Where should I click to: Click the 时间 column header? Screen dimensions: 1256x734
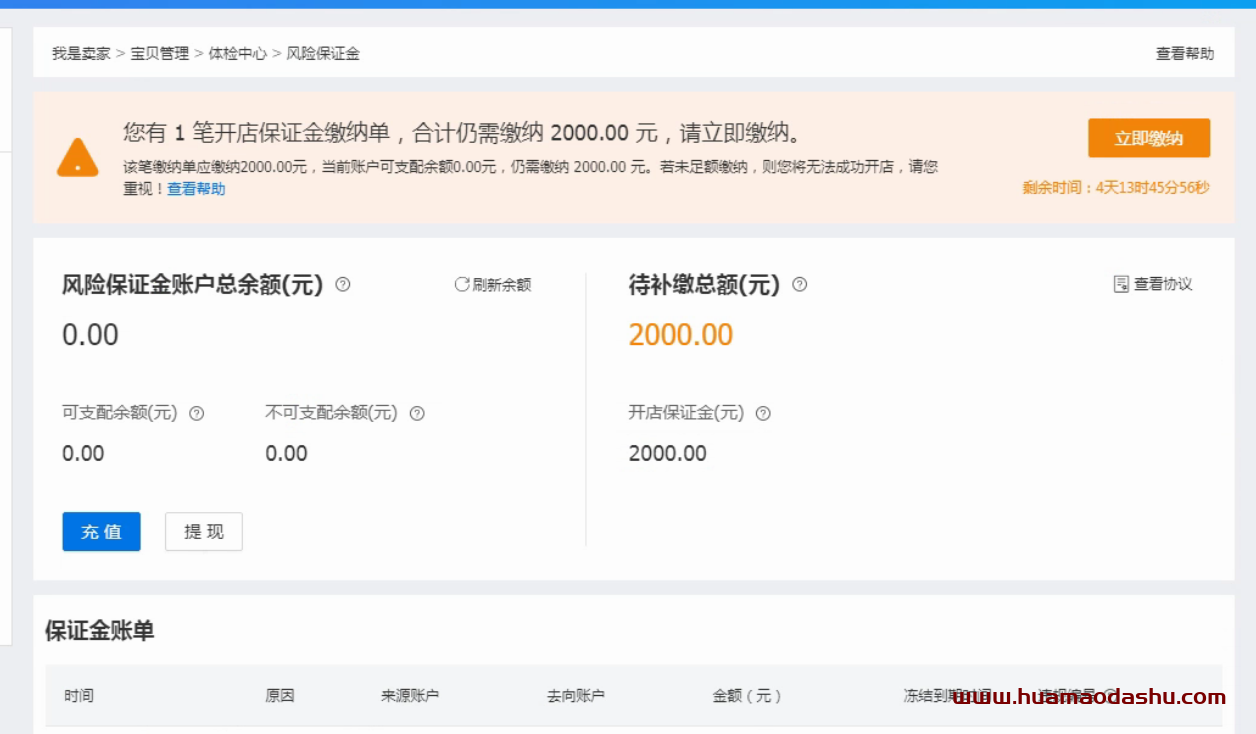pos(79,696)
